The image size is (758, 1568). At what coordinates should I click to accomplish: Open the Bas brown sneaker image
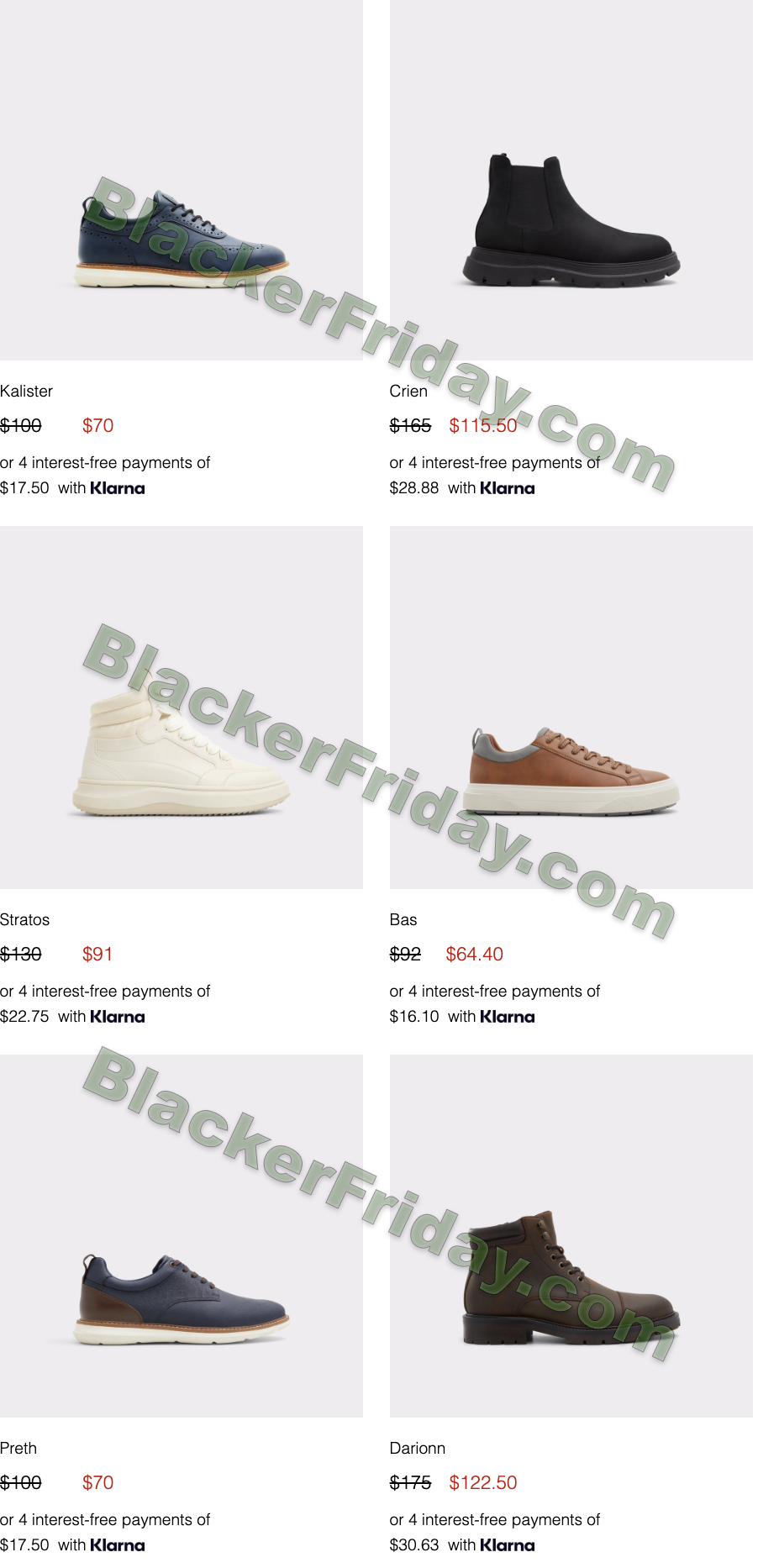pos(571,708)
